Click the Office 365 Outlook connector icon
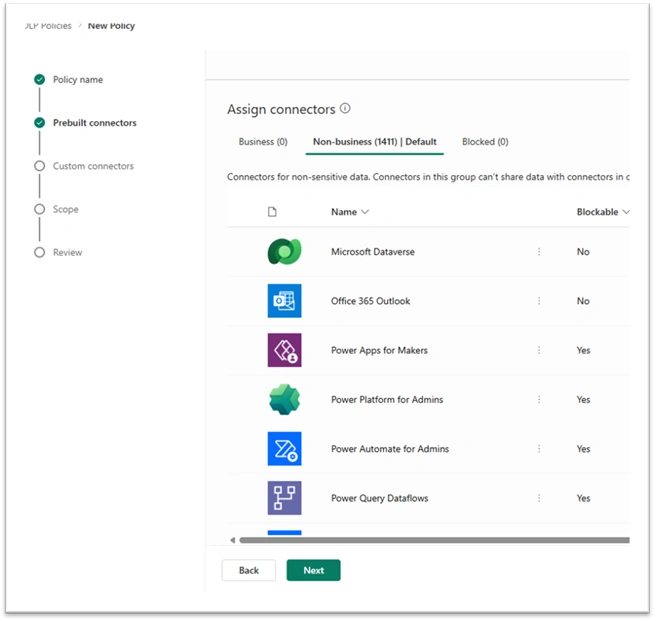This screenshot has width=656, height=621. click(x=284, y=301)
